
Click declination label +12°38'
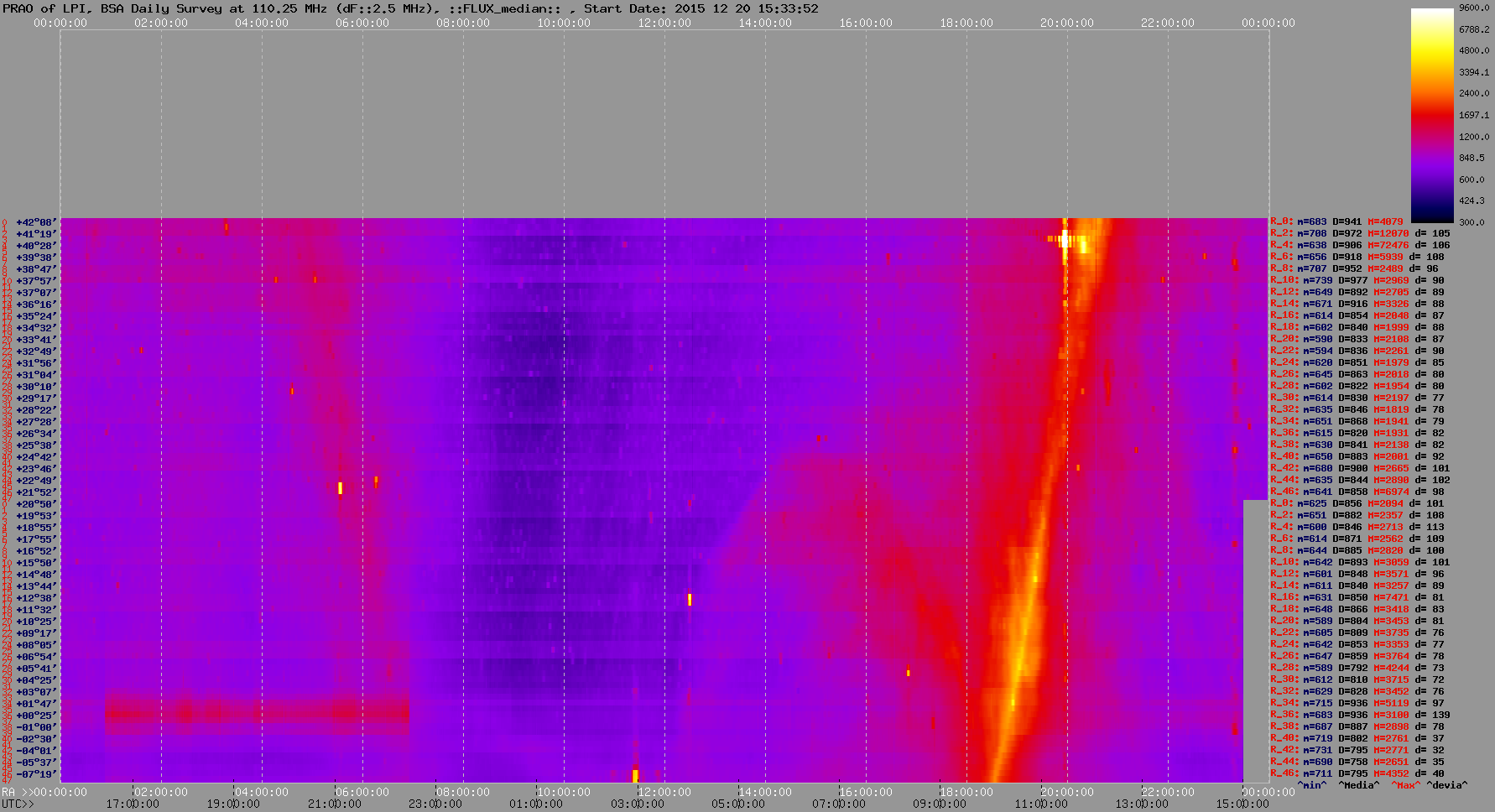point(36,598)
